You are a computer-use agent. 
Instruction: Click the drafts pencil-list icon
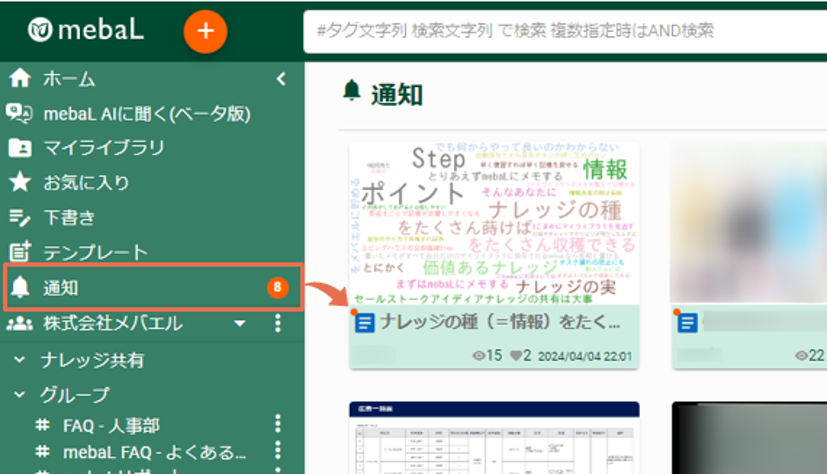point(20,217)
